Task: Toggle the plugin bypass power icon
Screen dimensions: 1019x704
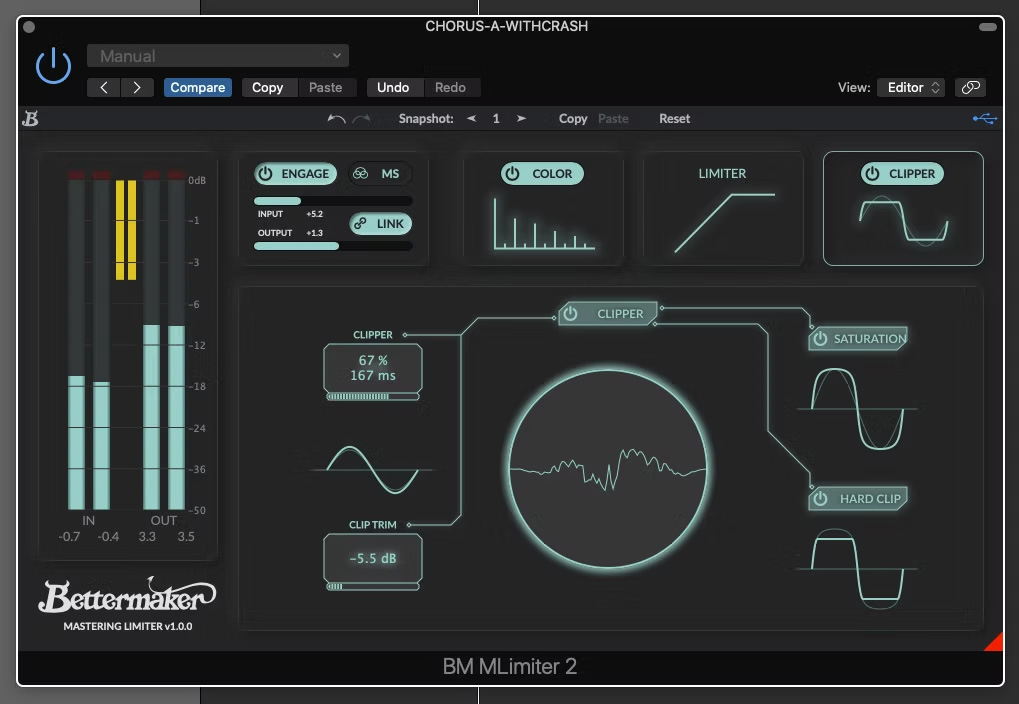Action: click(x=53, y=65)
